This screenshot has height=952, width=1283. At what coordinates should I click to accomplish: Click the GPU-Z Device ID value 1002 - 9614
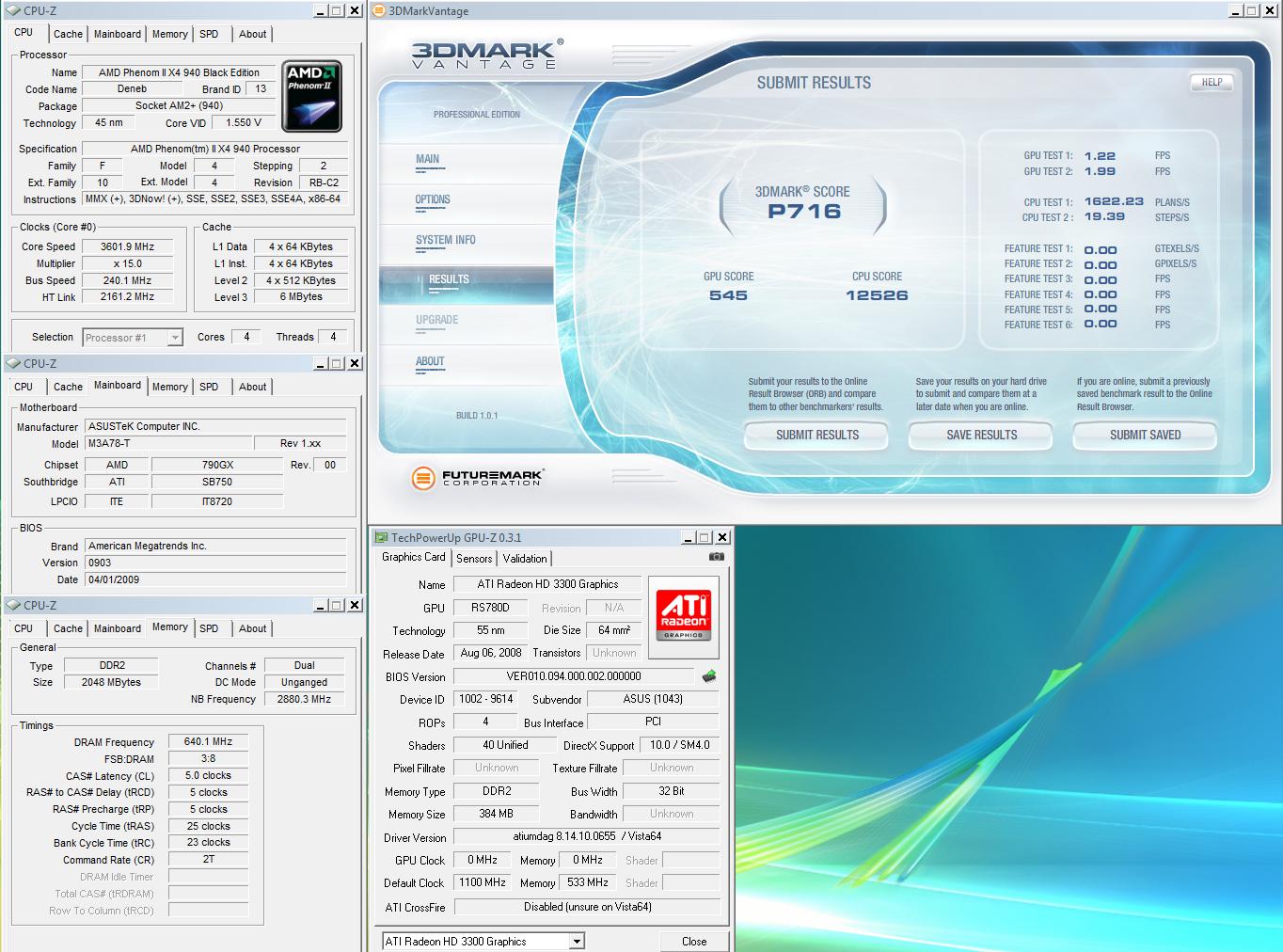coord(485,699)
